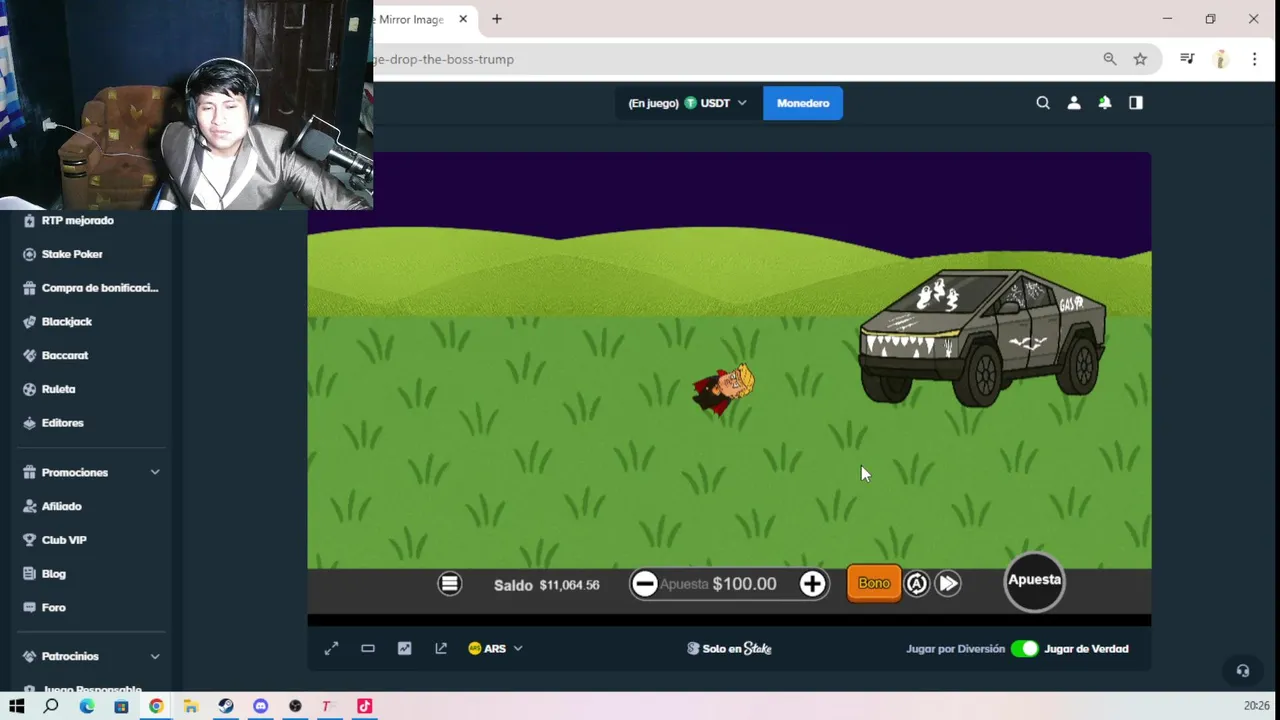Open Discord from the taskbar

pos(261,706)
